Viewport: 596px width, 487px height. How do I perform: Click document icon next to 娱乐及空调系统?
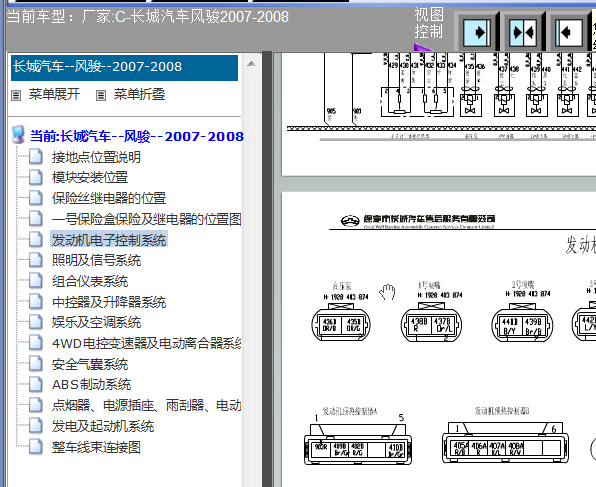click(x=36, y=322)
